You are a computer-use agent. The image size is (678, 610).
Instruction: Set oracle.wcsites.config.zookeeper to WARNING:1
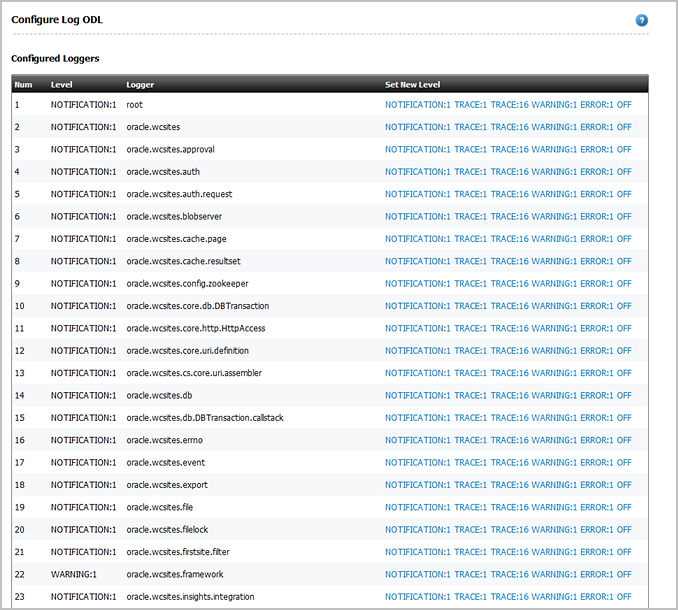554,284
